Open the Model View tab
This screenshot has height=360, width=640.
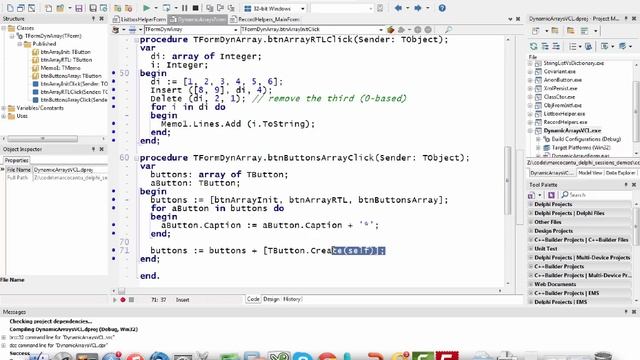pos(590,173)
